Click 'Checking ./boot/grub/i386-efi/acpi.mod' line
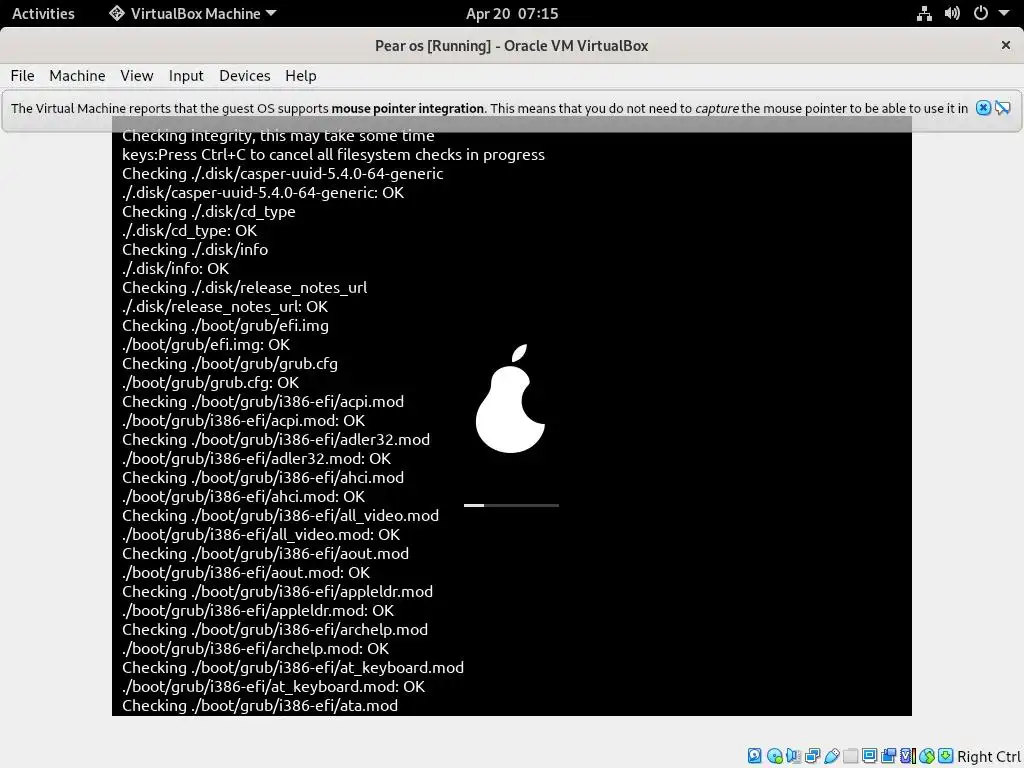1024x768 pixels. point(263,402)
